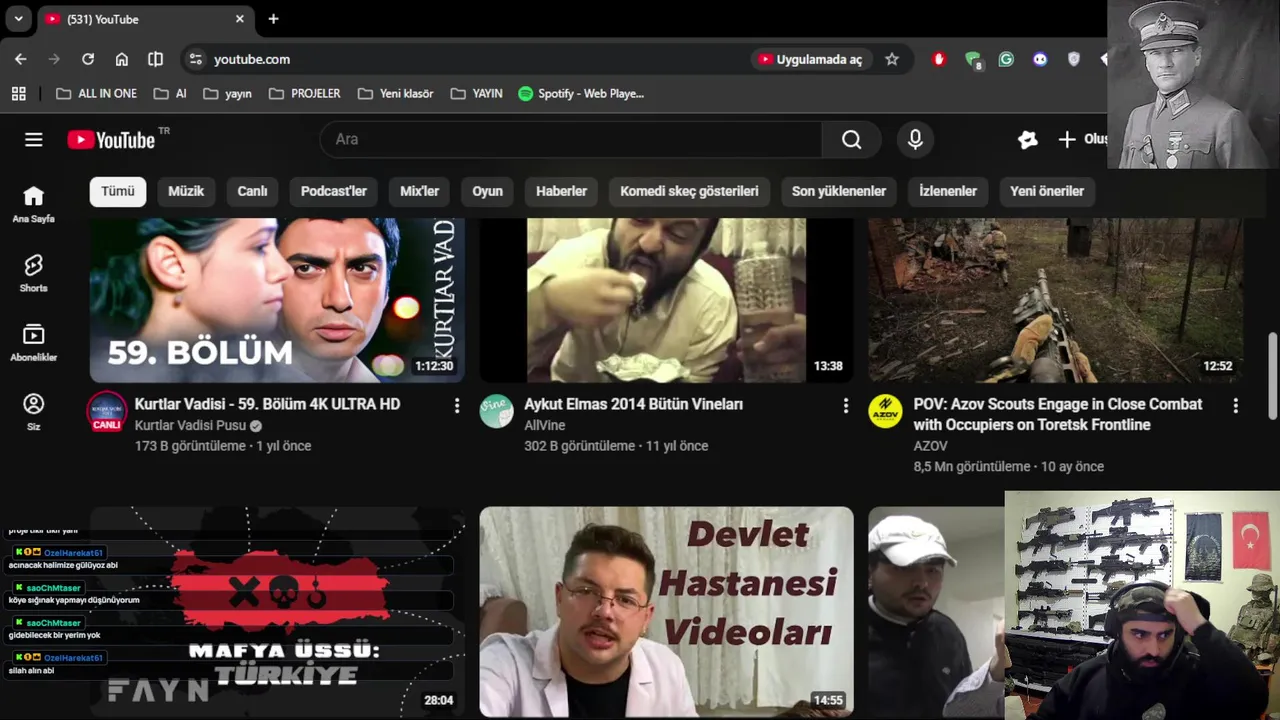This screenshot has width=1280, height=720.
Task: Click the red extension icon in toolbar
Action: point(938,59)
